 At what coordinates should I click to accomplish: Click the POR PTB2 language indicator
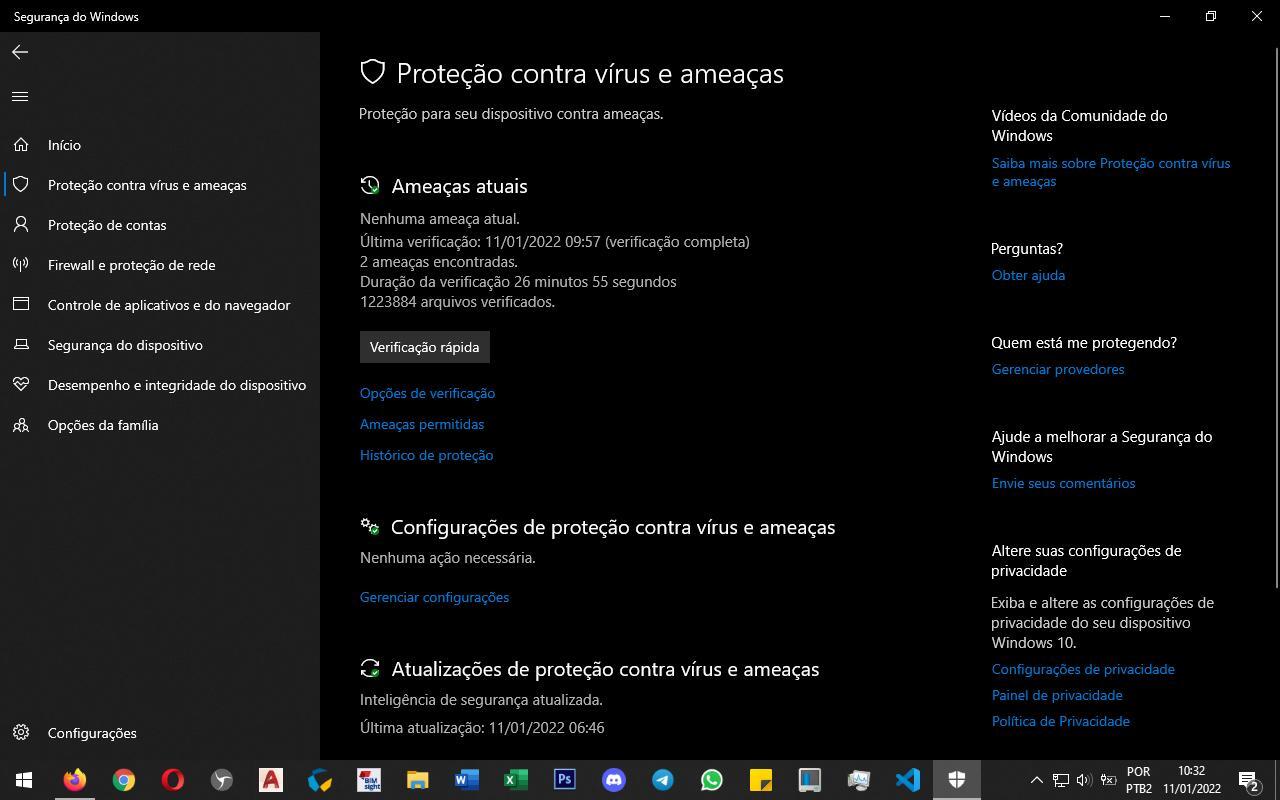click(x=1138, y=780)
